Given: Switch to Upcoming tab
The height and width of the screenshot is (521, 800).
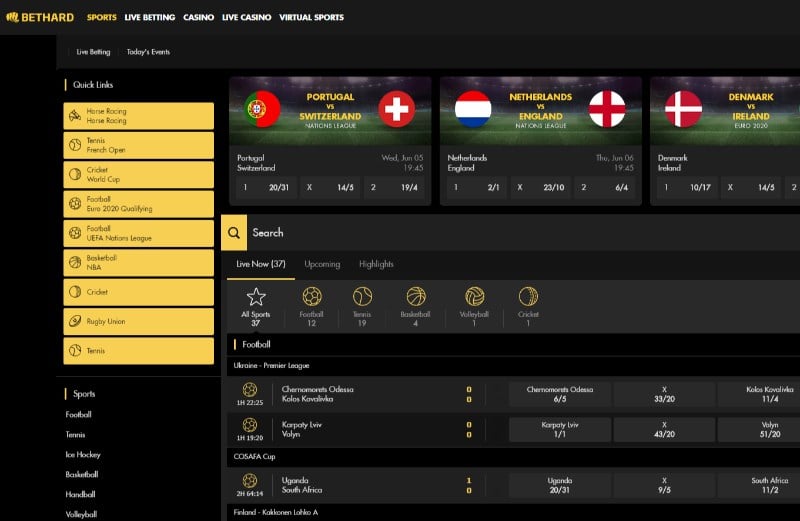Looking at the screenshot, I should [x=322, y=264].
